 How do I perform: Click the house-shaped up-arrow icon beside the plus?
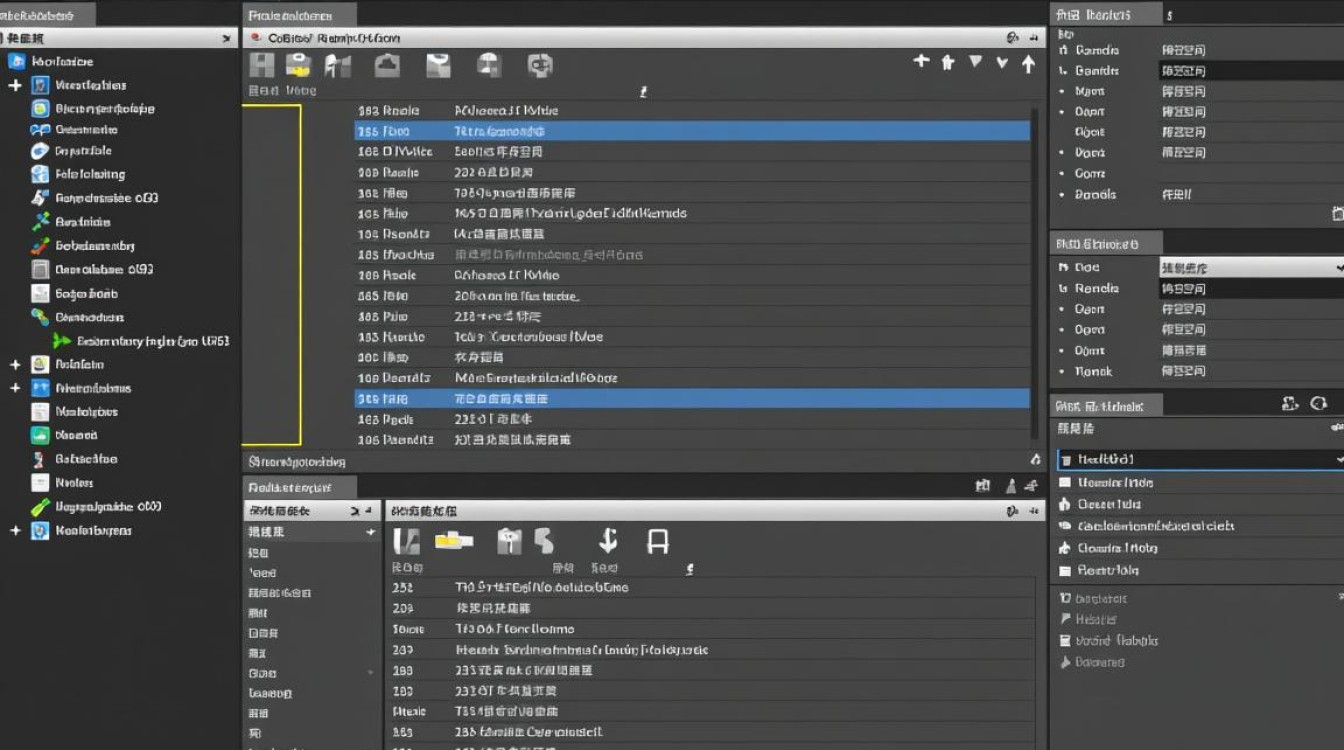tap(948, 62)
